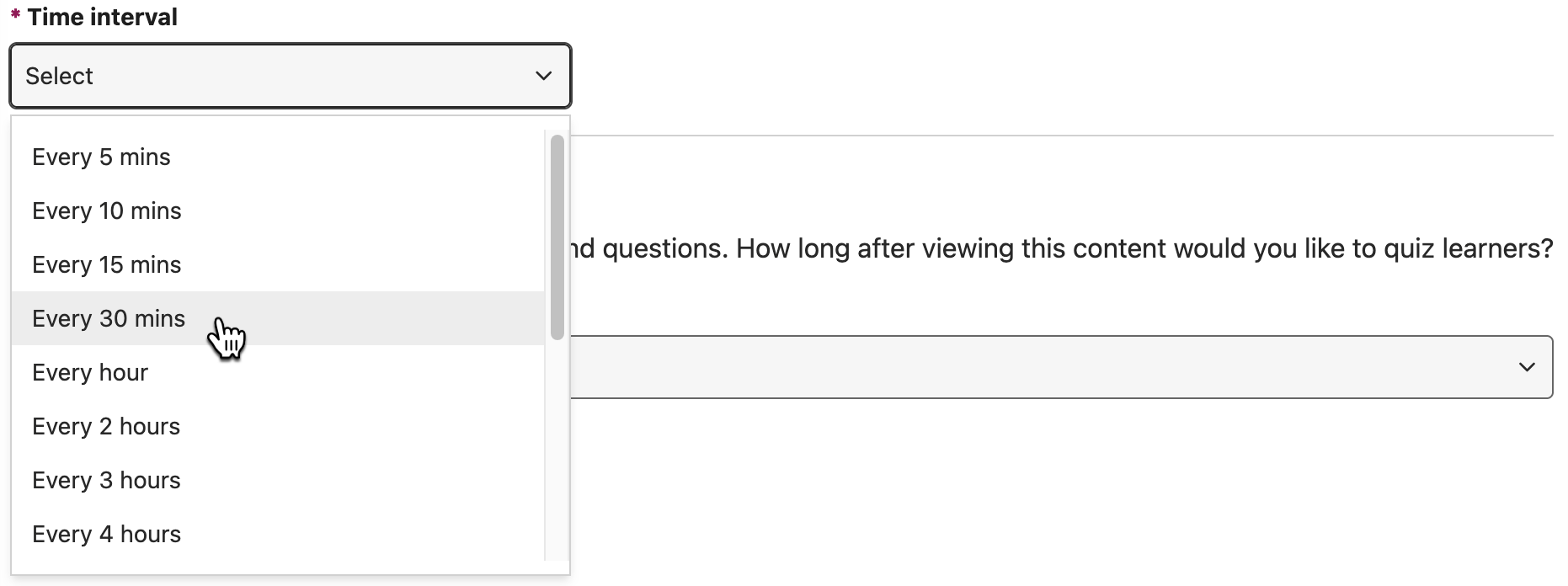Click the quiz learners question text
This screenshot has height=586, width=1568.
tap(1061, 248)
